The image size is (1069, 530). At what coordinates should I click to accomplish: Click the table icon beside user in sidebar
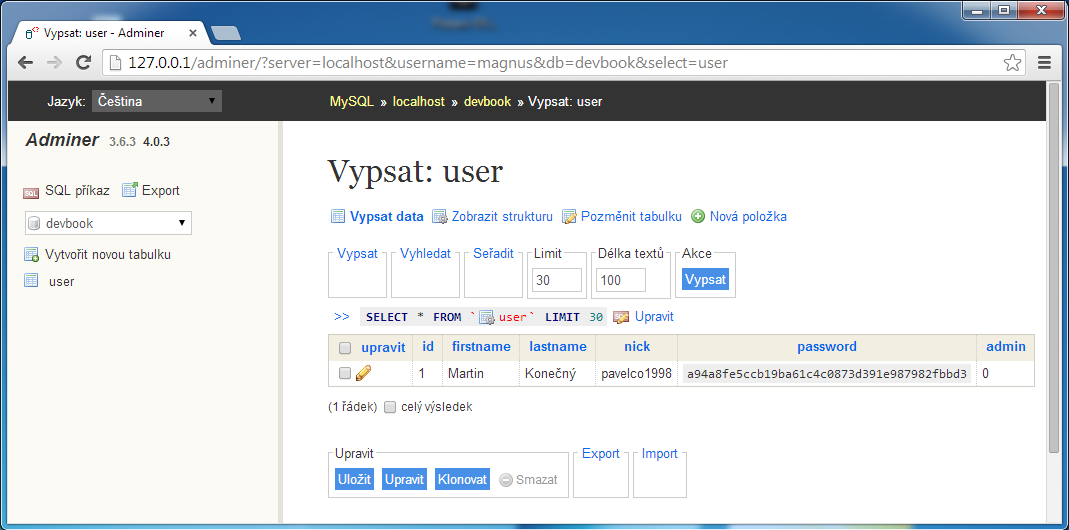[x=31, y=280]
